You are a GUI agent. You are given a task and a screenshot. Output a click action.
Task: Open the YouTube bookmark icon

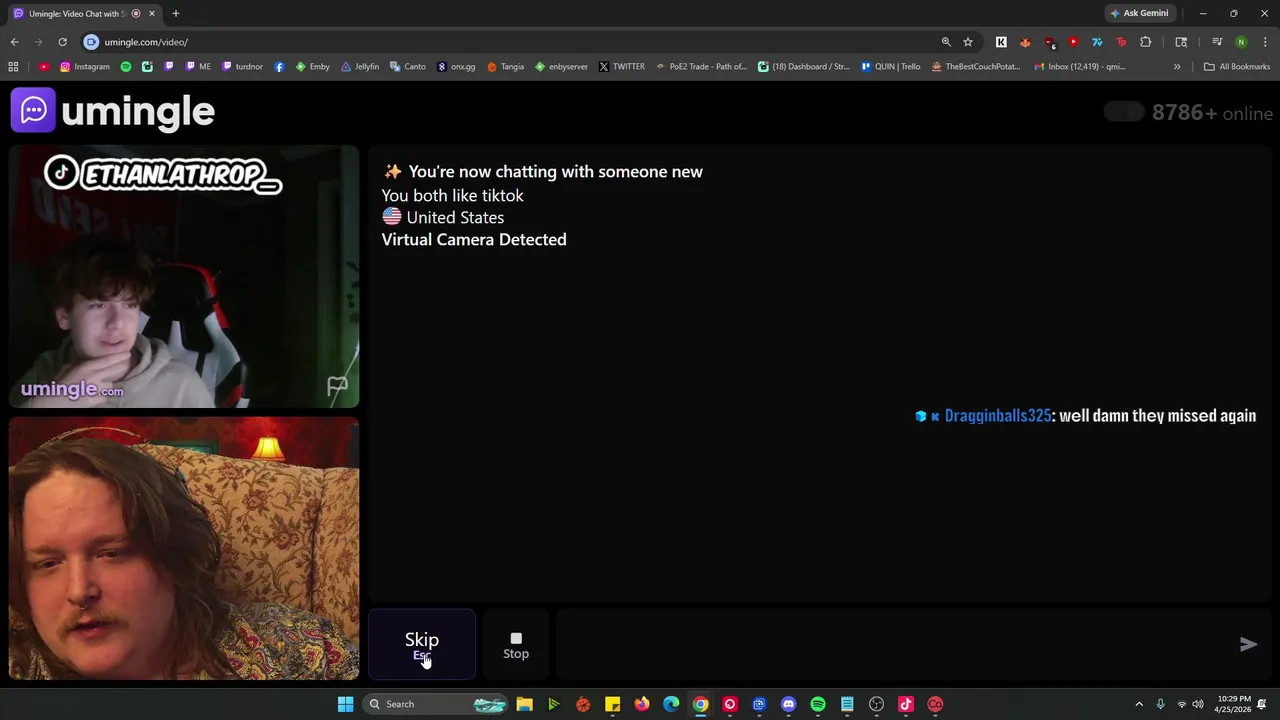click(44, 67)
